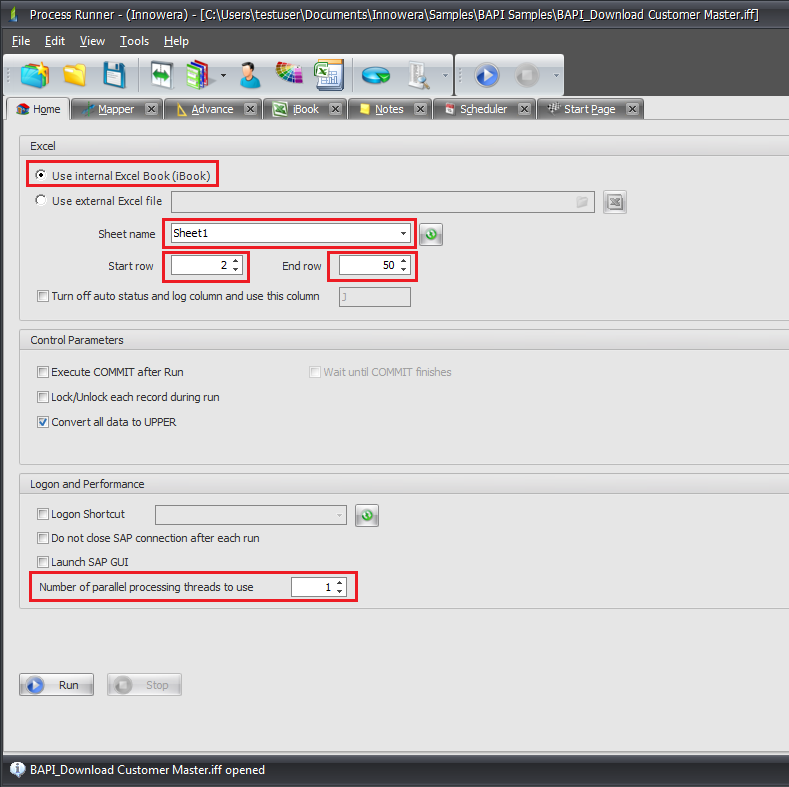Click the blue play run toolbar icon
Viewport: 789px width, 787px height.
[487, 75]
